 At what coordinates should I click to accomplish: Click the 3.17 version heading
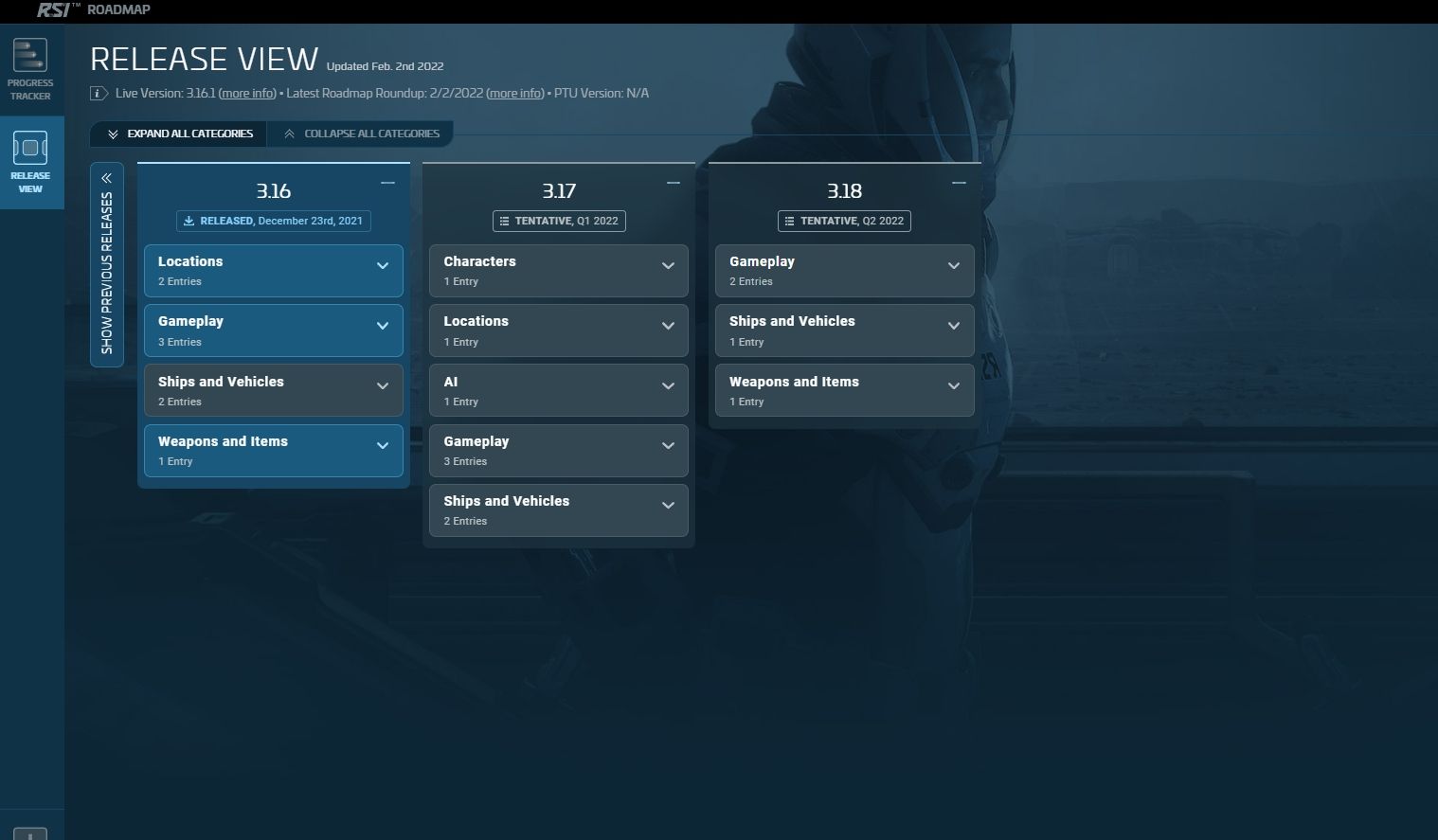pyautogui.click(x=559, y=190)
